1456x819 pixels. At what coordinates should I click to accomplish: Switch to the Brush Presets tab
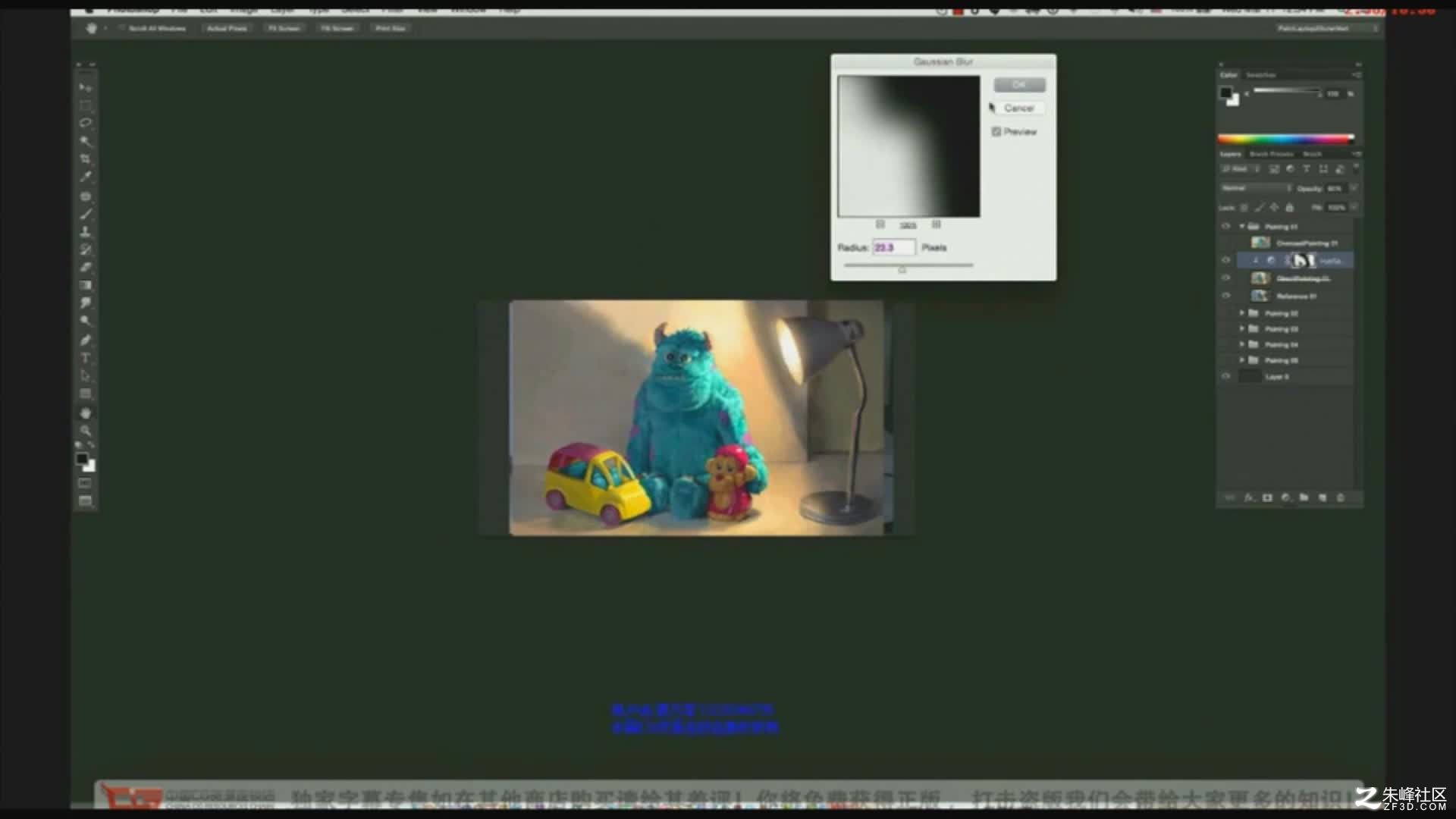click(x=1272, y=154)
